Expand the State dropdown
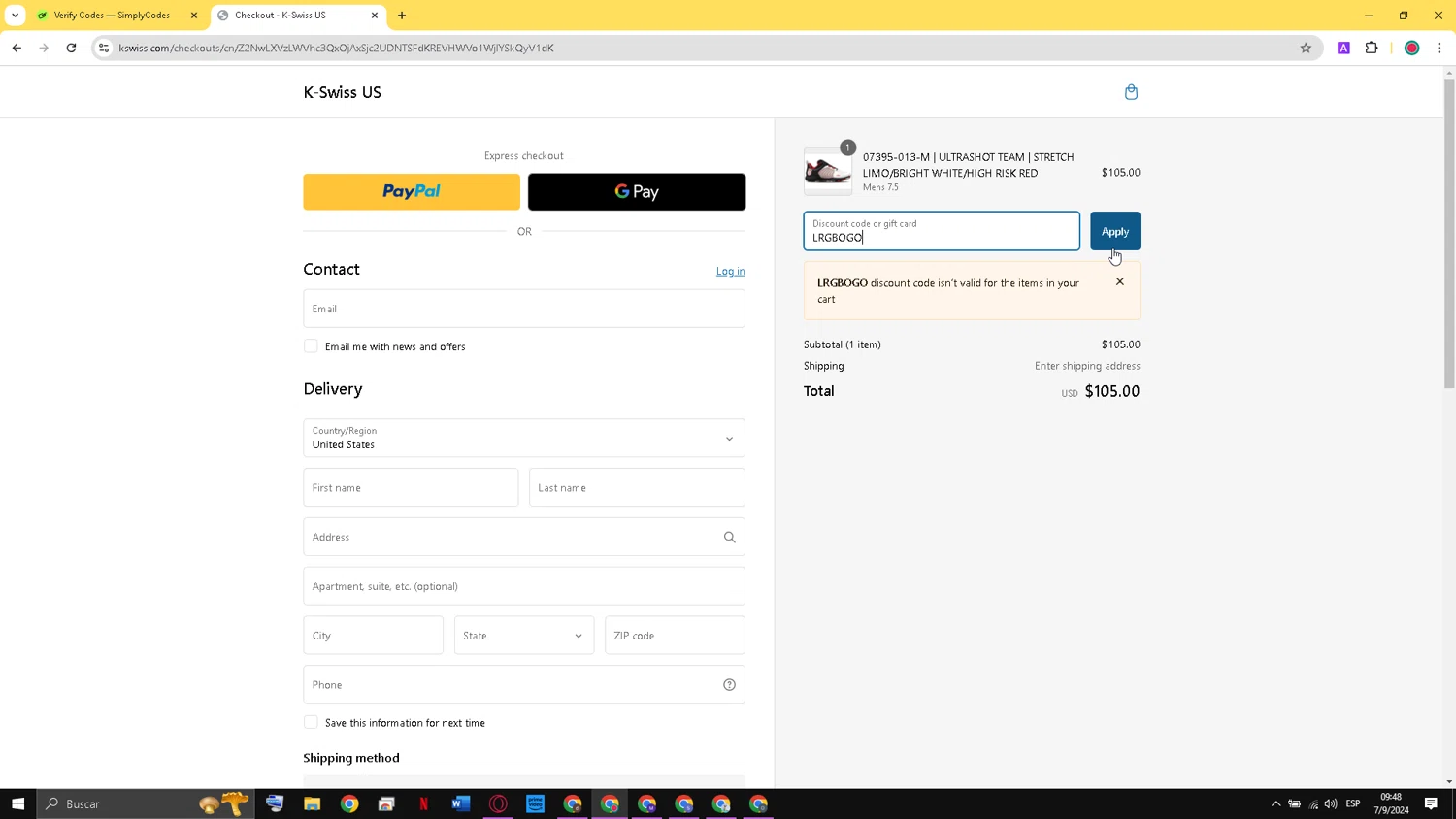Image resolution: width=1456 pixels, height=819 pixels. pyautogui.click(x=524, y=636)
